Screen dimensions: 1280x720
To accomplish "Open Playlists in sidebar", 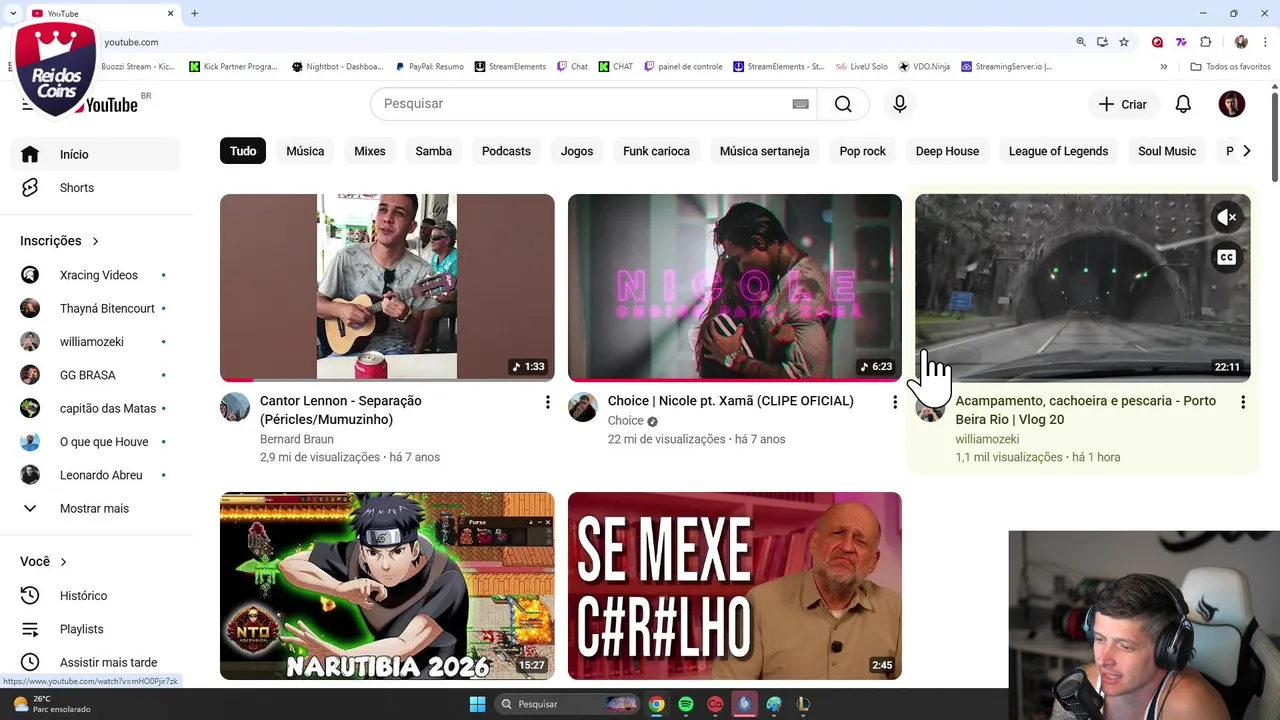I will [95, 629].
